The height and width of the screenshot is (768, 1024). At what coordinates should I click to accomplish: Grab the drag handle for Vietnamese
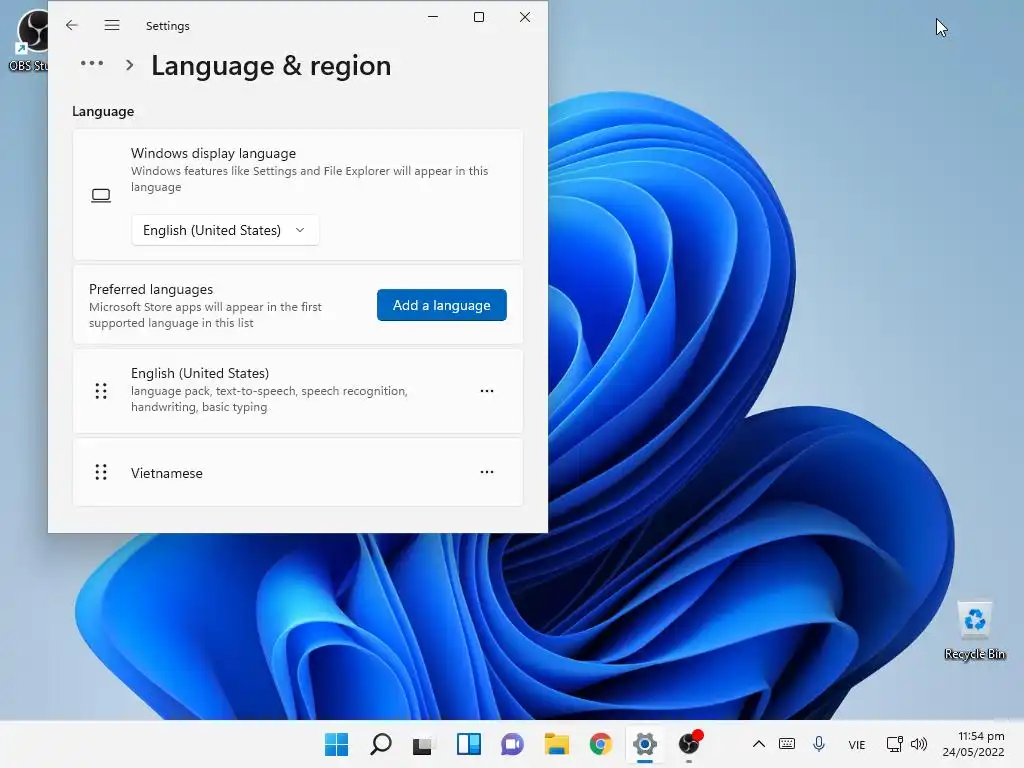[x=101, y=472]
